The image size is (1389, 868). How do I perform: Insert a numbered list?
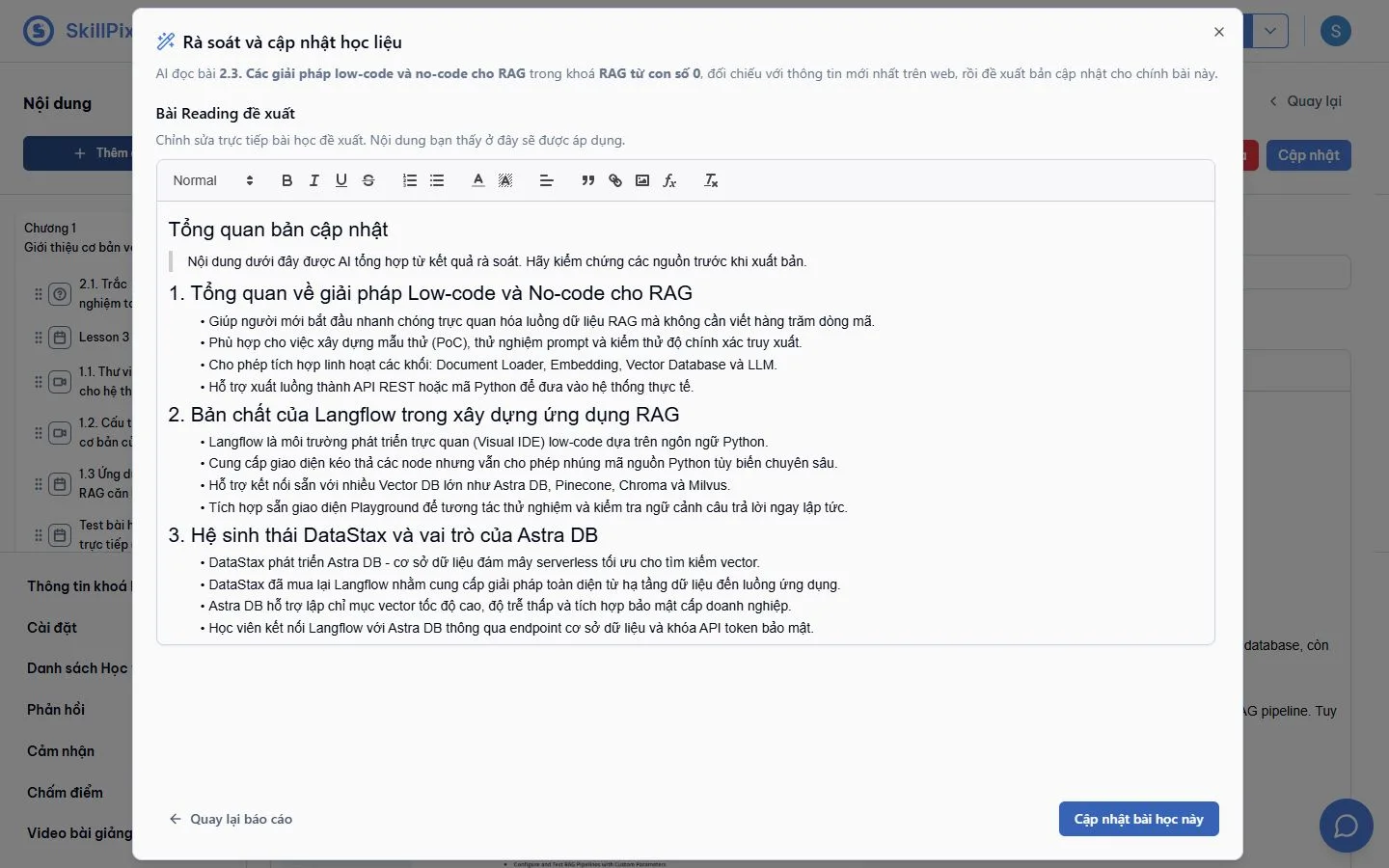pyautogui.click(x=410, y=180)
